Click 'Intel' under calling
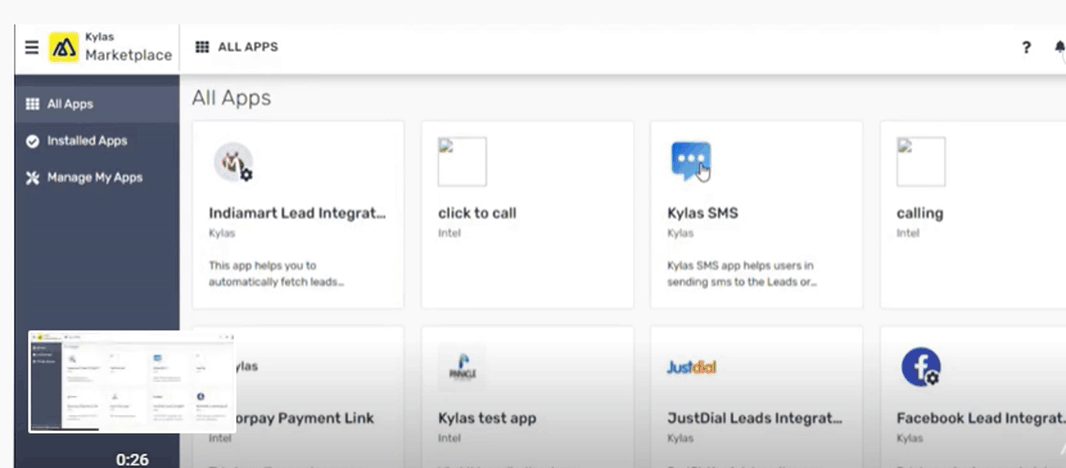1066x468 pixels. (908, 233)
